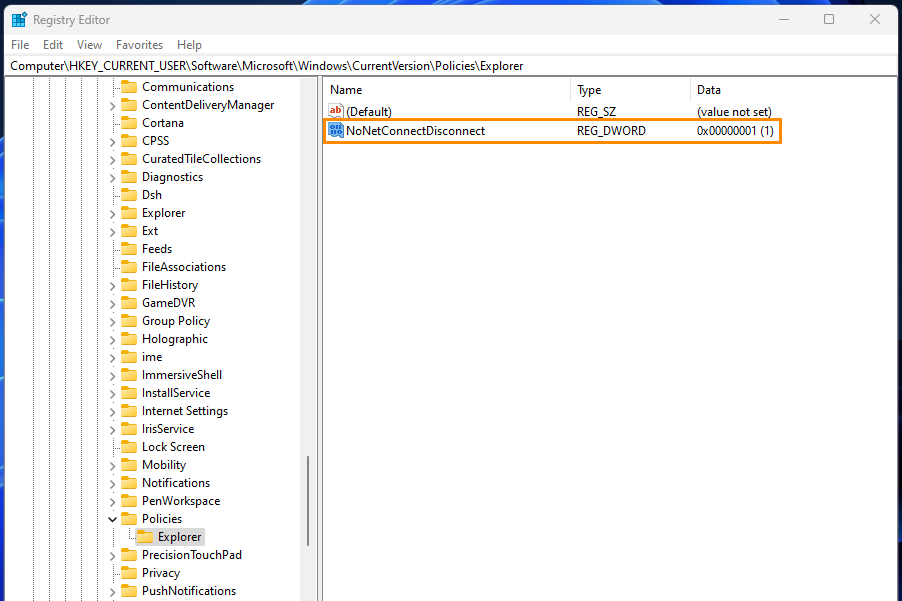Click the 0x00000001 (1) data cell
This screenshot has width=902, height=601.
(x=735, y=131)
